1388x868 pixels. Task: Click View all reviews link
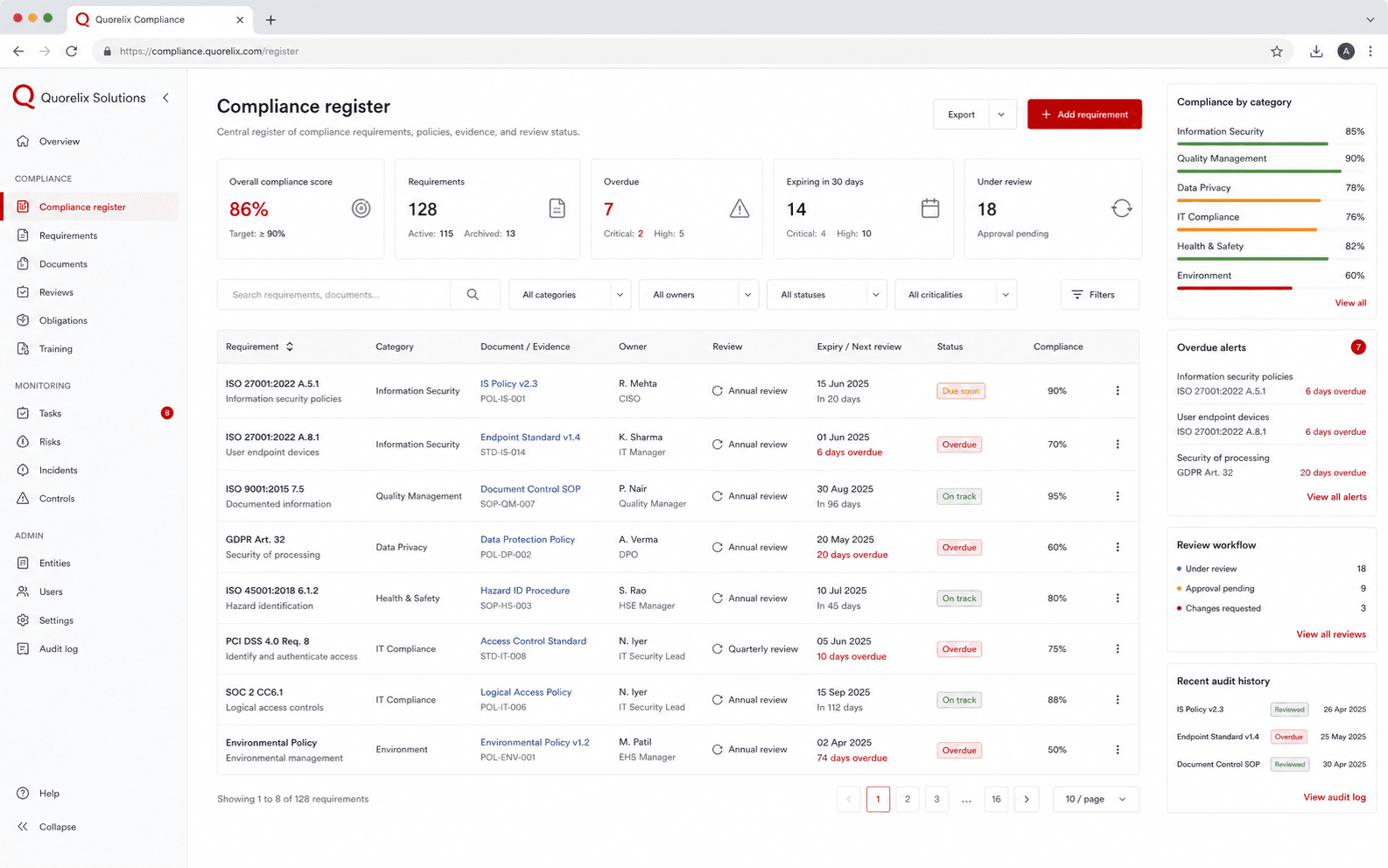click(1330, 634)
